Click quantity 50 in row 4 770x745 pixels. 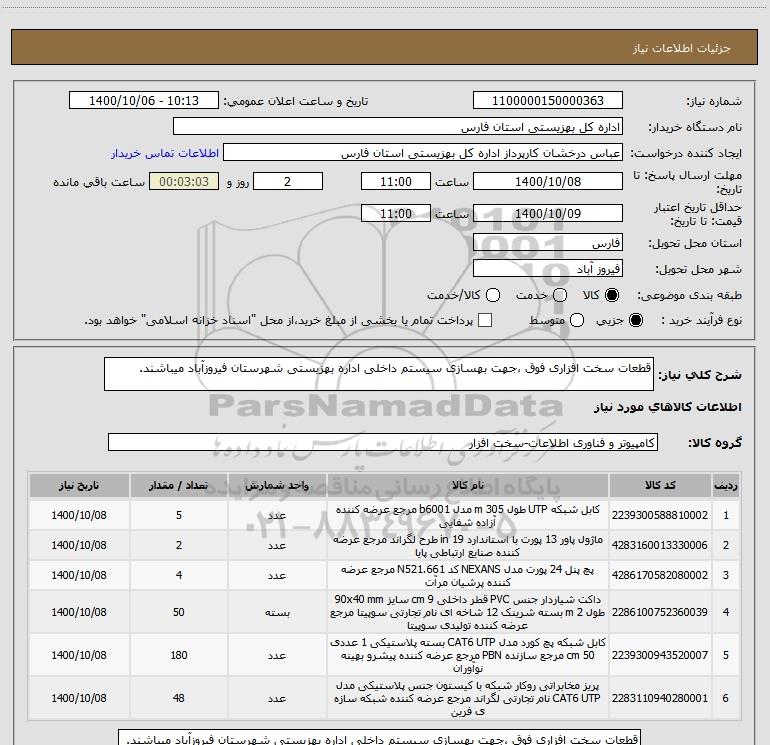click(x=179, y=612)
